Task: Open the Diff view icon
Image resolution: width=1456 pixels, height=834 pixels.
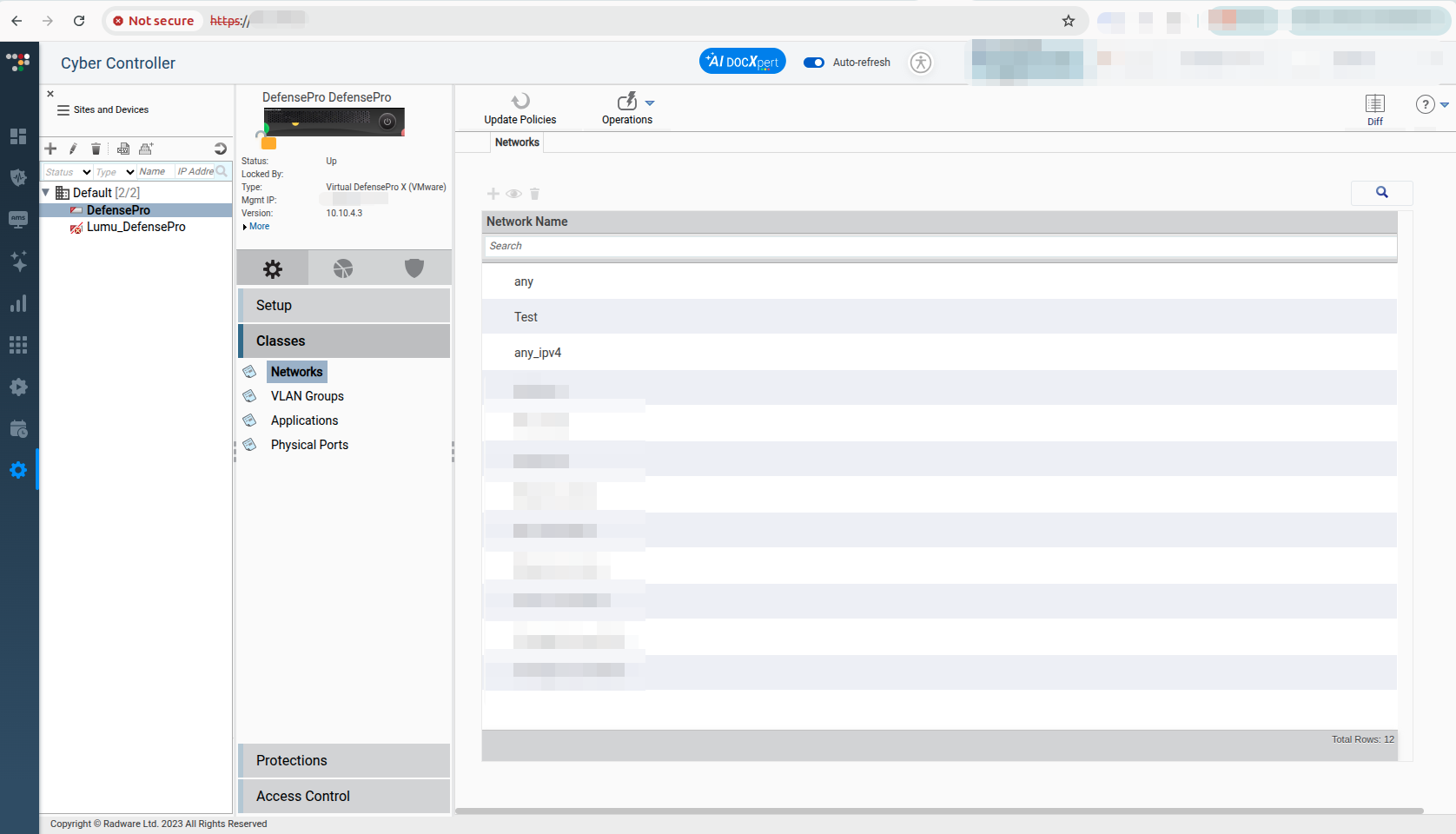Action: [1374, 104]
